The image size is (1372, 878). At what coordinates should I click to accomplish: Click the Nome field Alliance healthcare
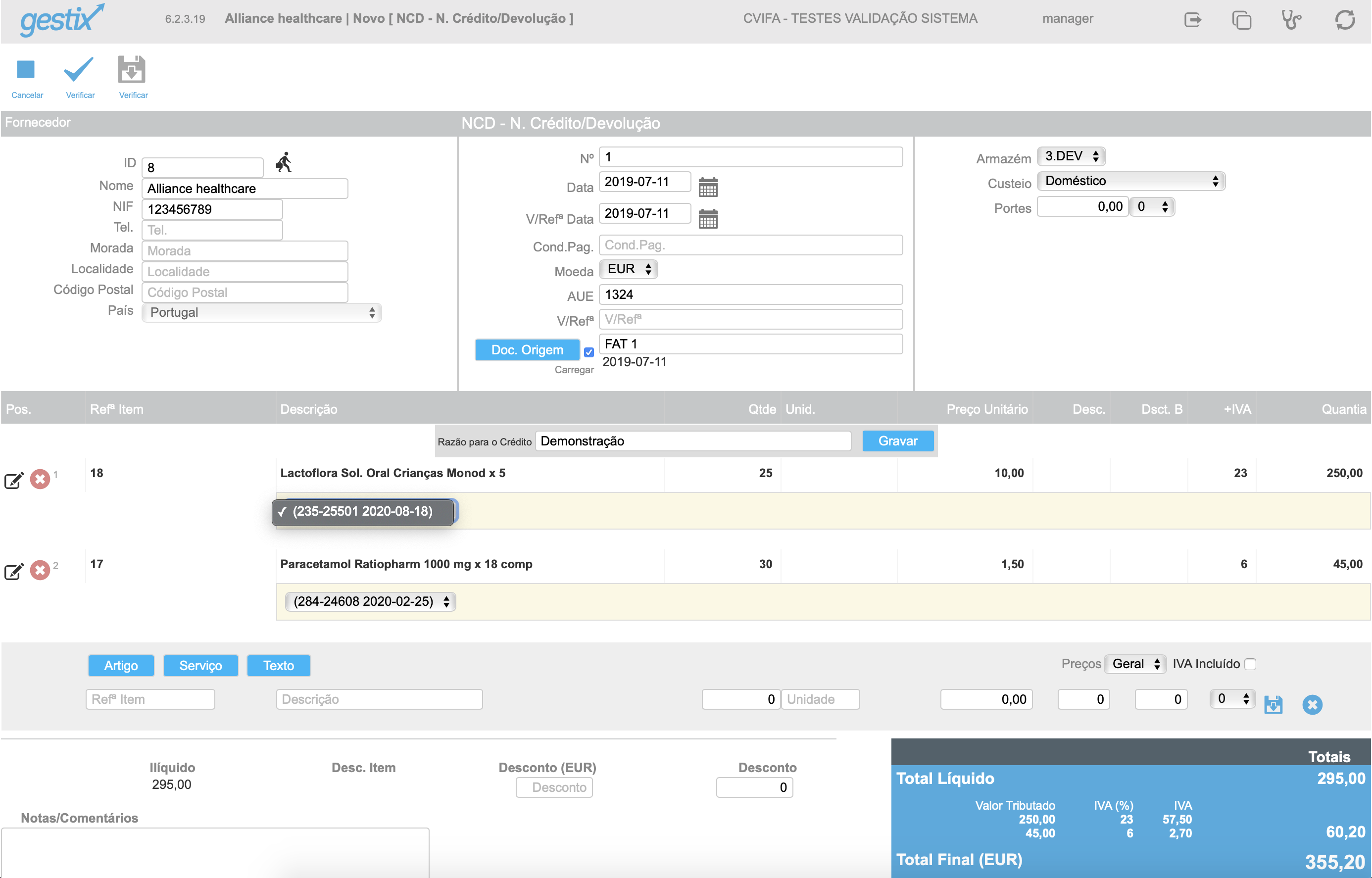click(245, 189)
